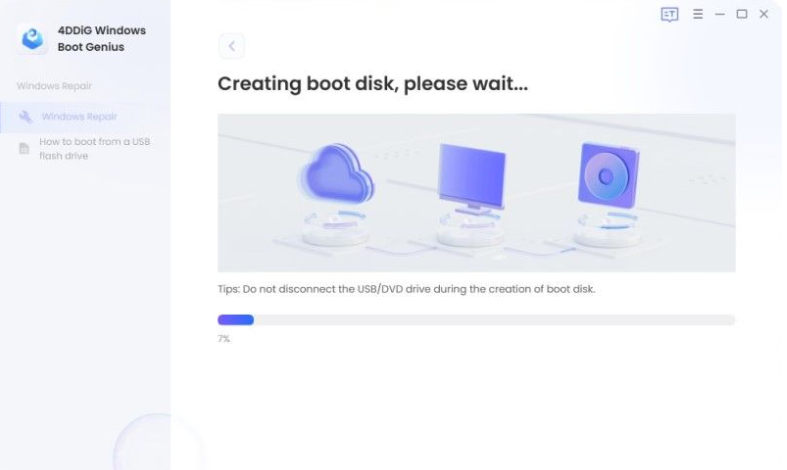The width and height of the screenshot is (787, 470).
Task: Click the 4DDiG Windows Boot Genius title
Action: pyautogui.click(x=101, y=39)
